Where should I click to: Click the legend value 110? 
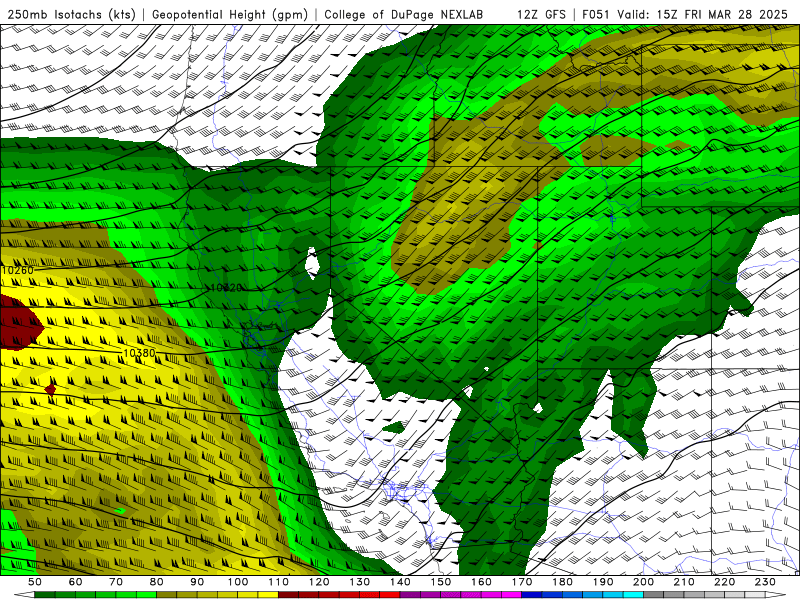278,582
